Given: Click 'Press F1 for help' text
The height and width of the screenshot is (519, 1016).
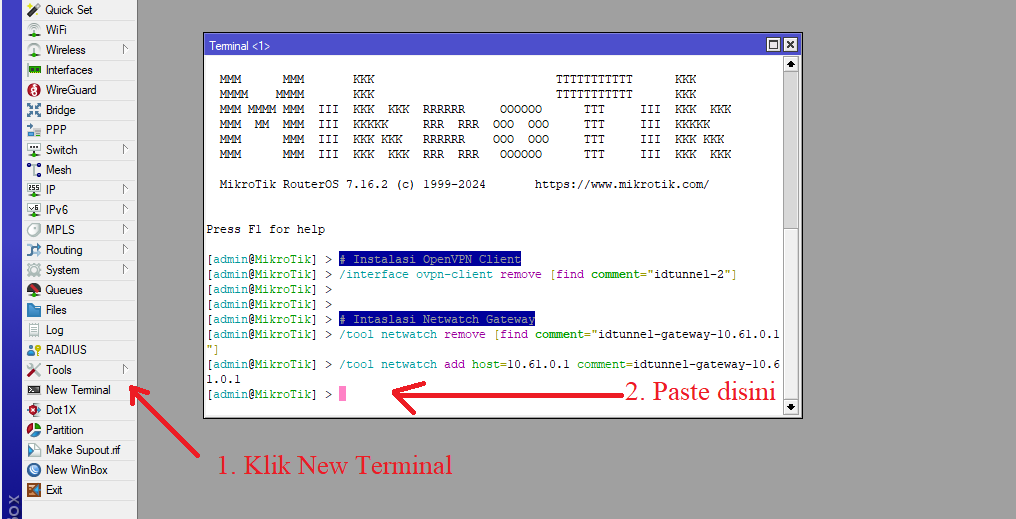Looking at the screenshot, I should [x=266, y=229].
